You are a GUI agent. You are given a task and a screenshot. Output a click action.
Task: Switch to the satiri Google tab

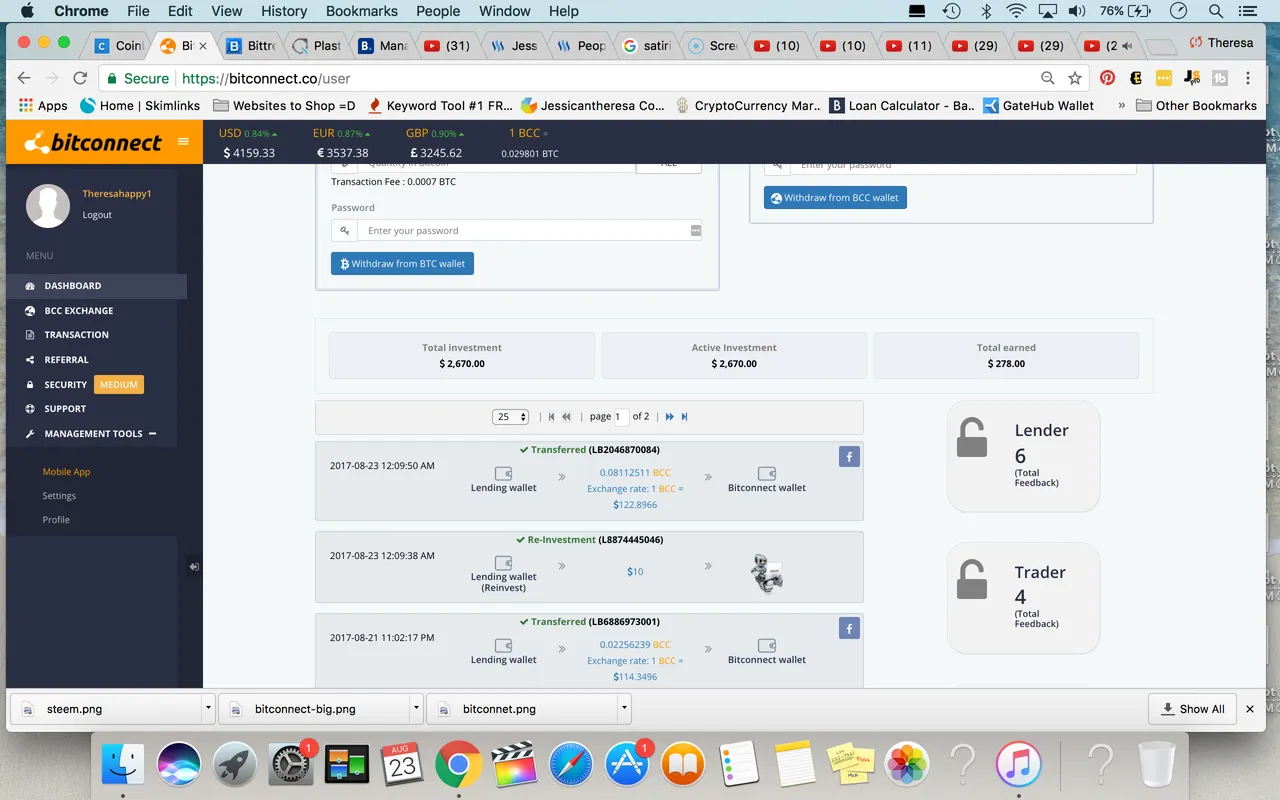tap(647, 46)
